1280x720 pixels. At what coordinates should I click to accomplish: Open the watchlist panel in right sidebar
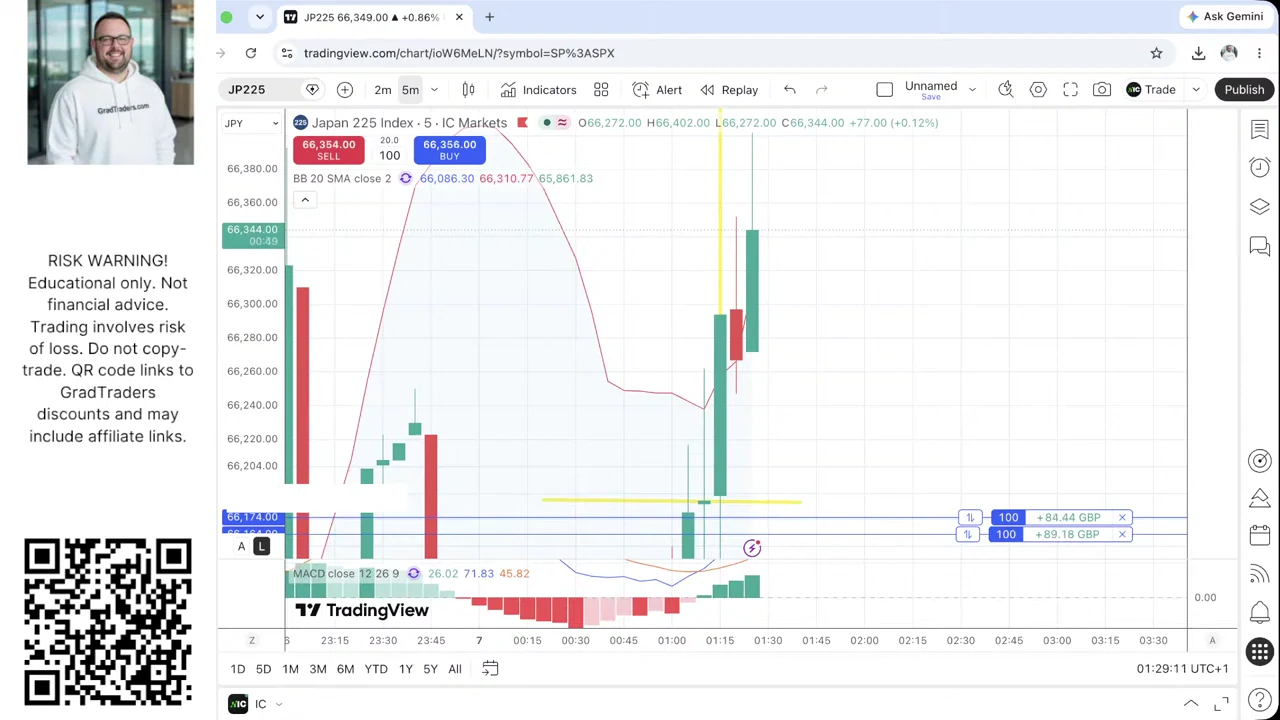(x=1259, y=129)
